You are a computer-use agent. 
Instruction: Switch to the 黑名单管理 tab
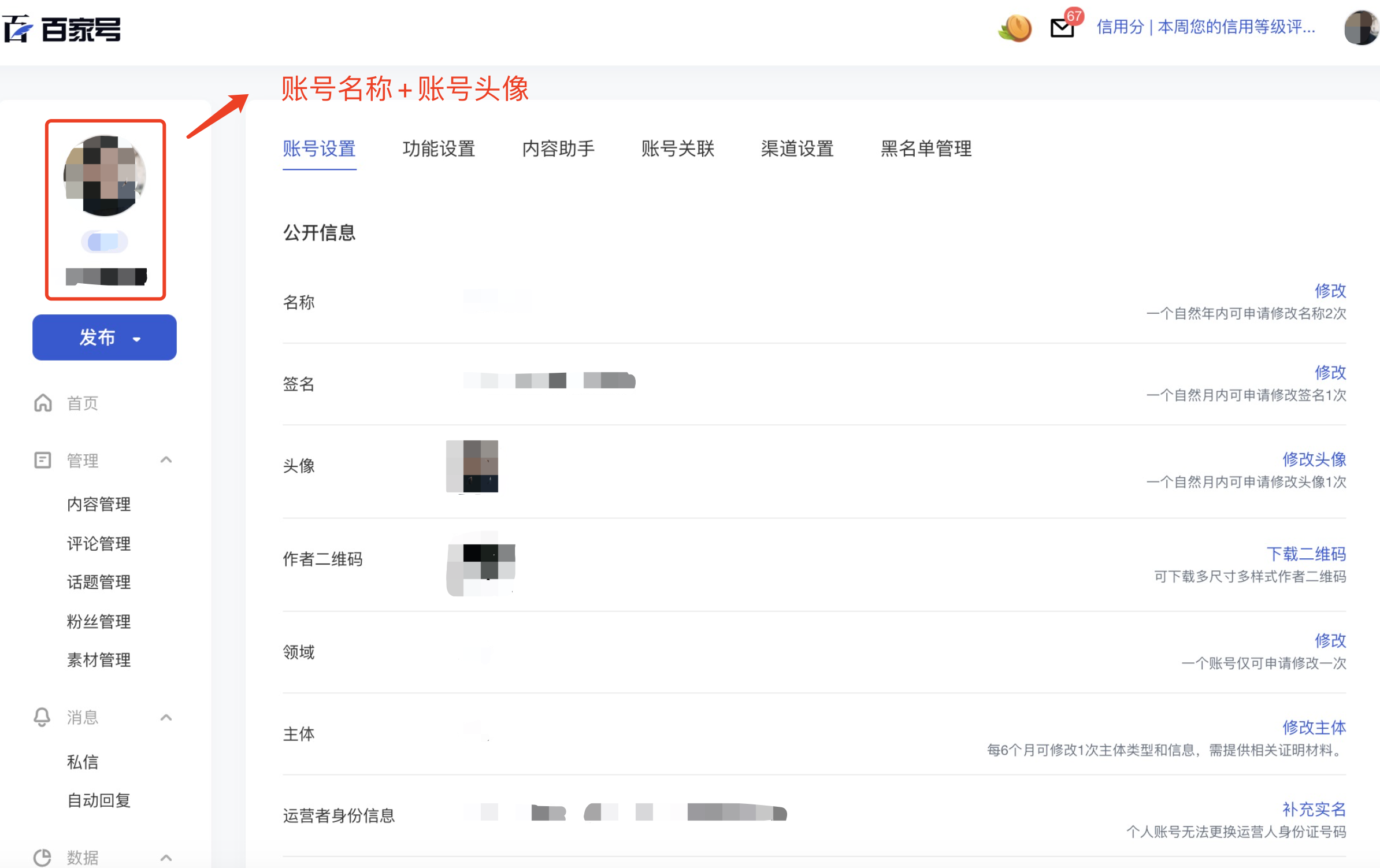926,149
